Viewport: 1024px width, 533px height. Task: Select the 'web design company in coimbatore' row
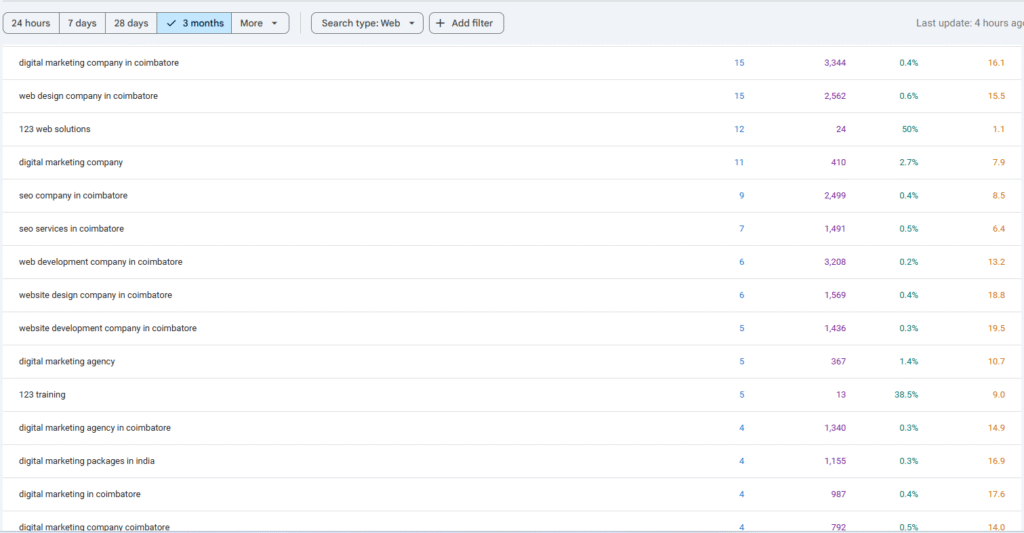88,96
